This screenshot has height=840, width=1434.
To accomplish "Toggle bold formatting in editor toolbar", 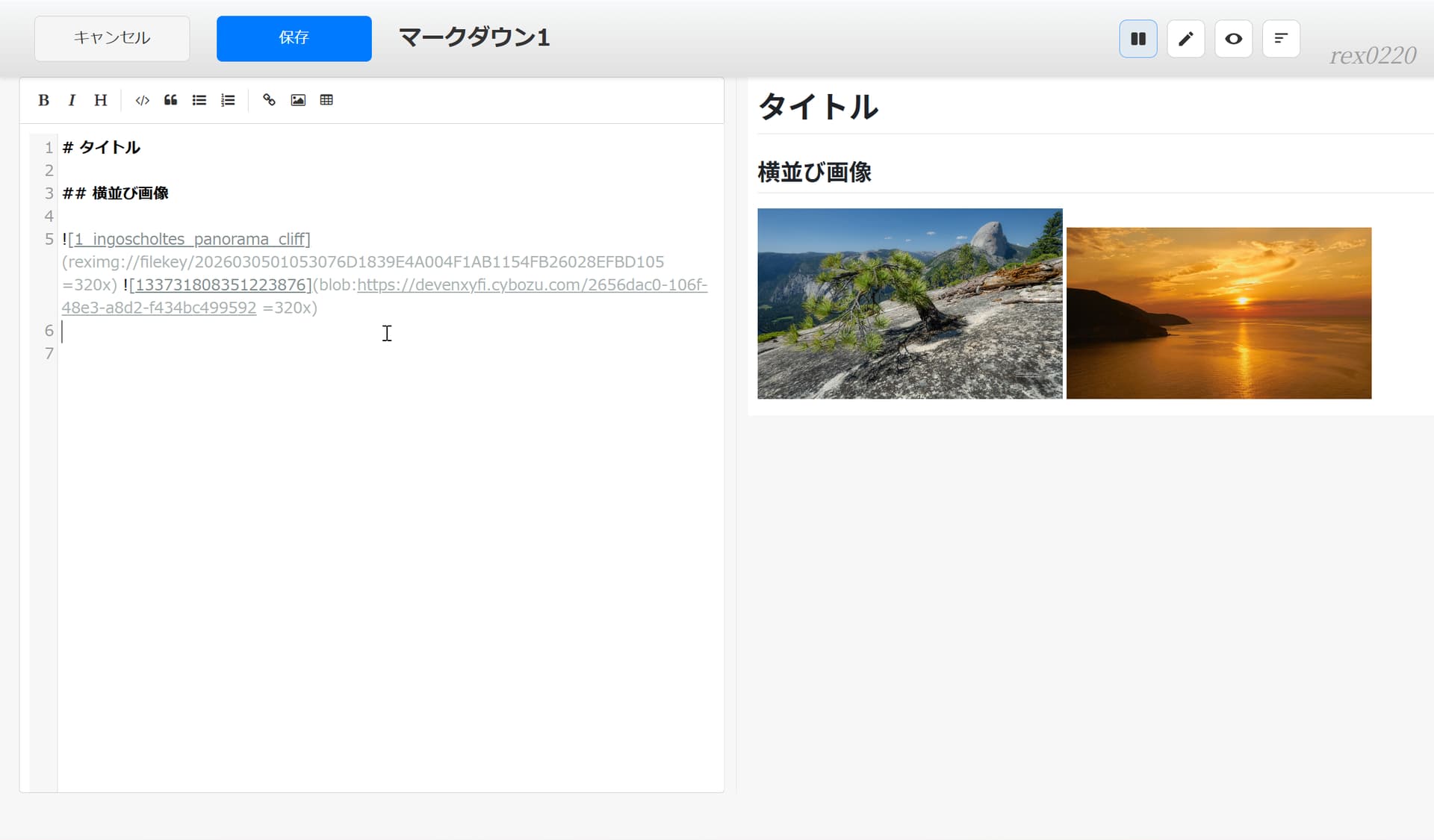I will (43, 100).
